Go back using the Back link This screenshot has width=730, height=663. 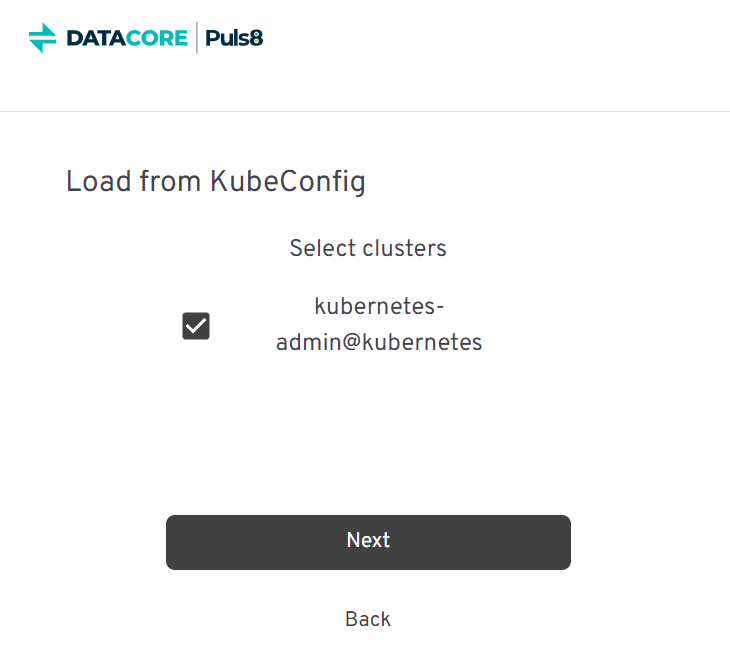point(368,619)
